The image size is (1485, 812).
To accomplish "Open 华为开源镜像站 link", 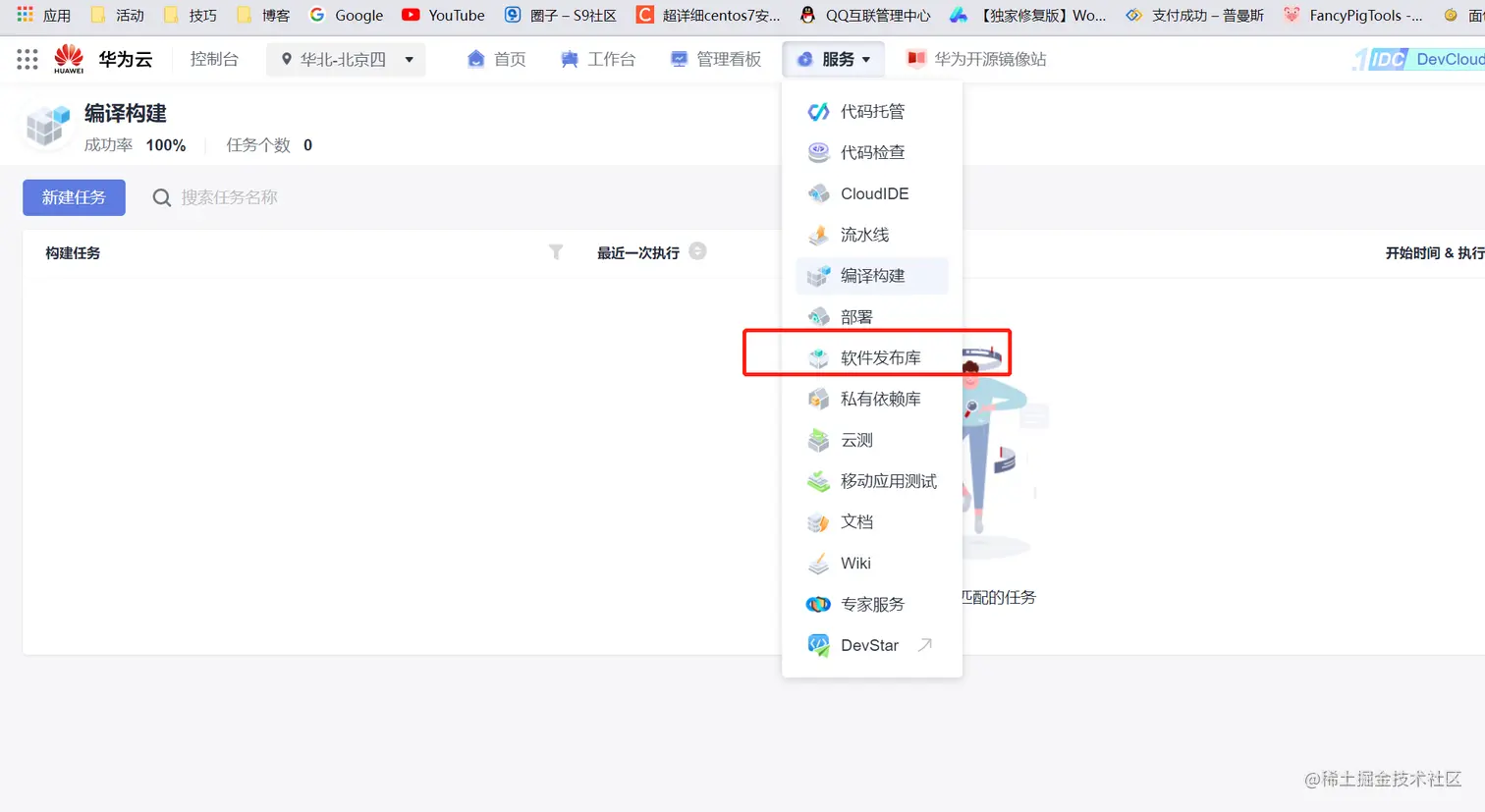I will point(976,60).
